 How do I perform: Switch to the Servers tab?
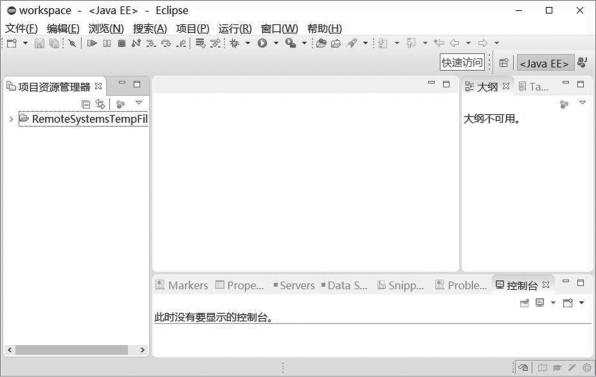[294, 285]
